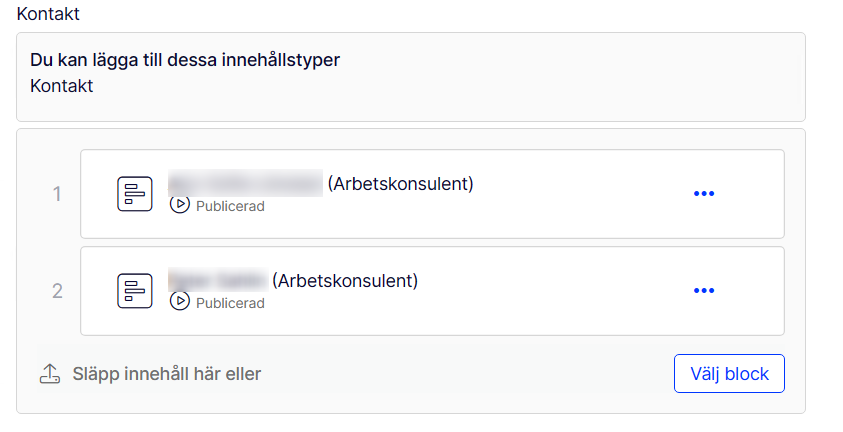Click the blurred name in row 1
The height and width of the screenshot is (432, 843).
pos(245,184)
